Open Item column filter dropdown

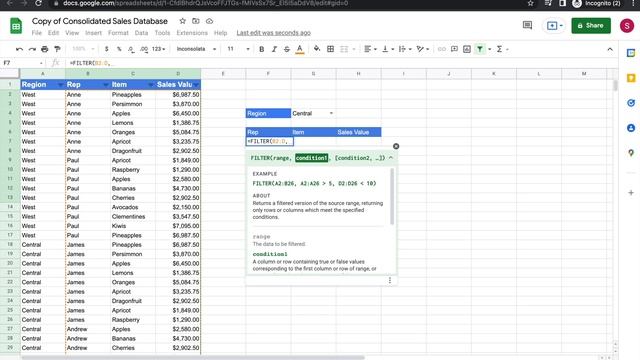click(x=151, y=84)
